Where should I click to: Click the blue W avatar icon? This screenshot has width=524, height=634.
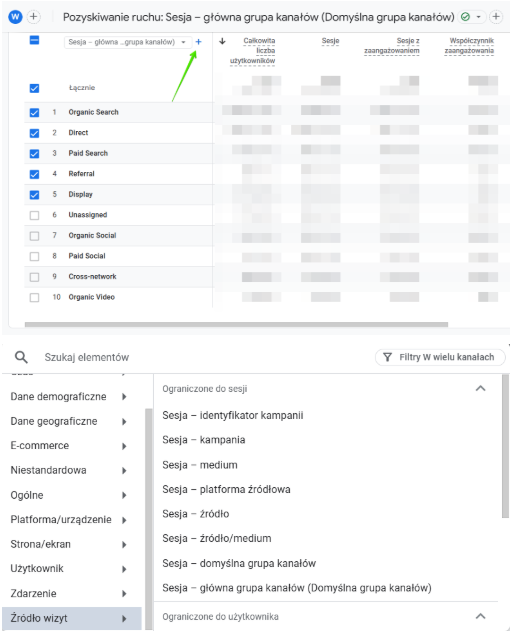pyautogui.click(x=15, y=17)
